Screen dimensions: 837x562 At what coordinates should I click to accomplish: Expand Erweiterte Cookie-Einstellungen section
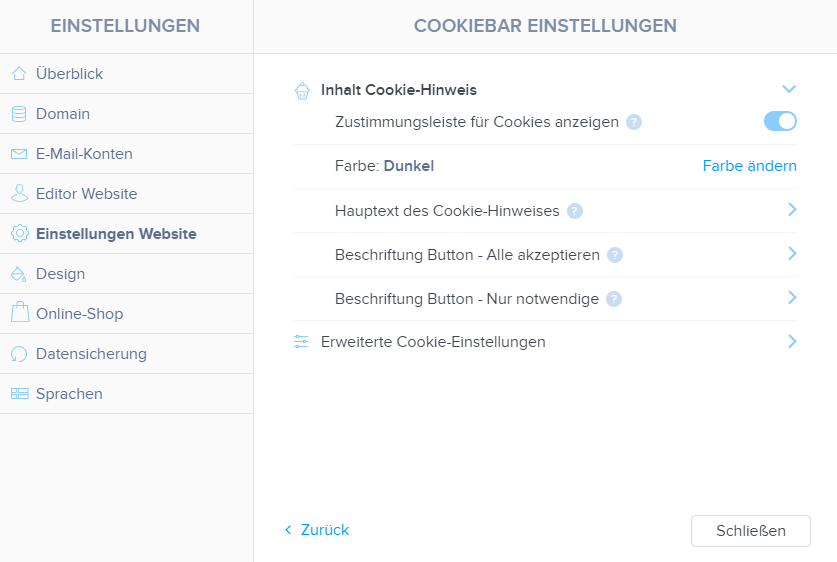click(x=792, y=341)
